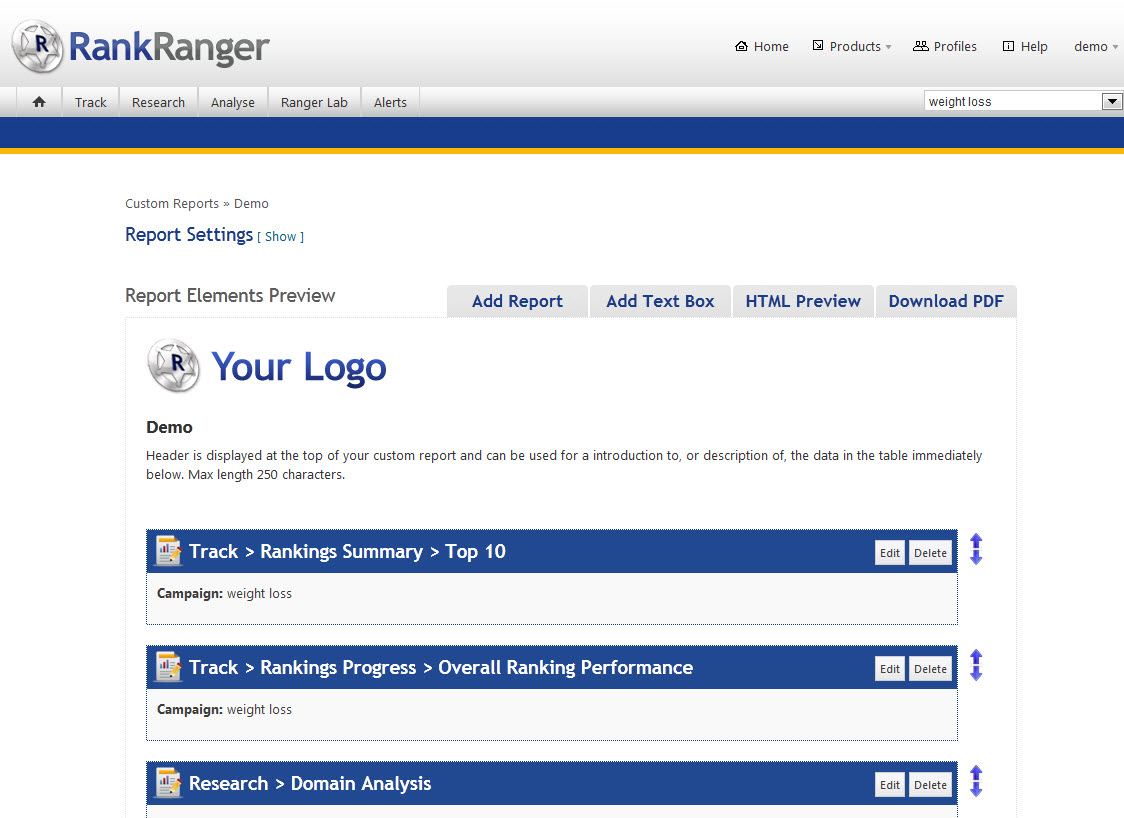The height and width of the screenshot is (818, 1124).
Task: Open the Home link in top header
Action: pos(761,47)
